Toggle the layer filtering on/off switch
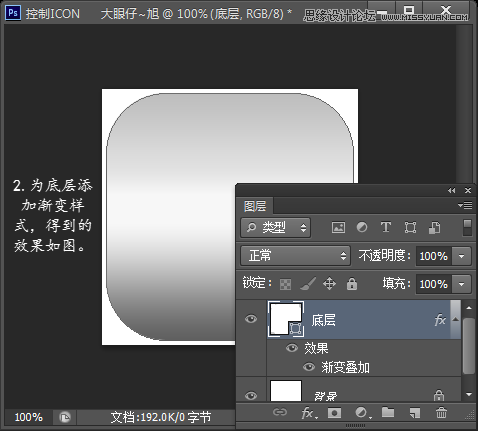The height and width of the screenshot is (431, 478). [467, 227]
